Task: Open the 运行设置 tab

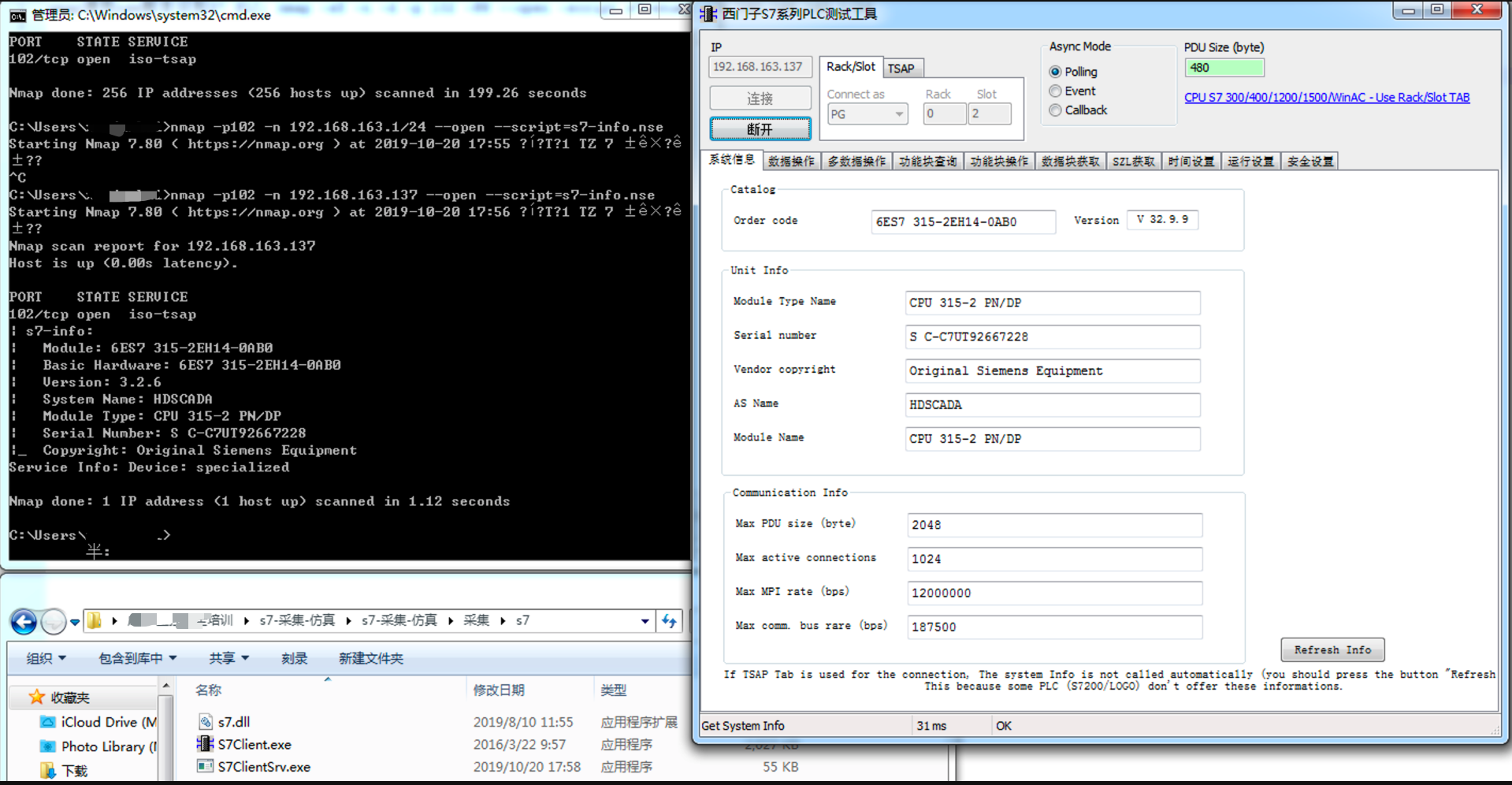Action: point(1250,162)
